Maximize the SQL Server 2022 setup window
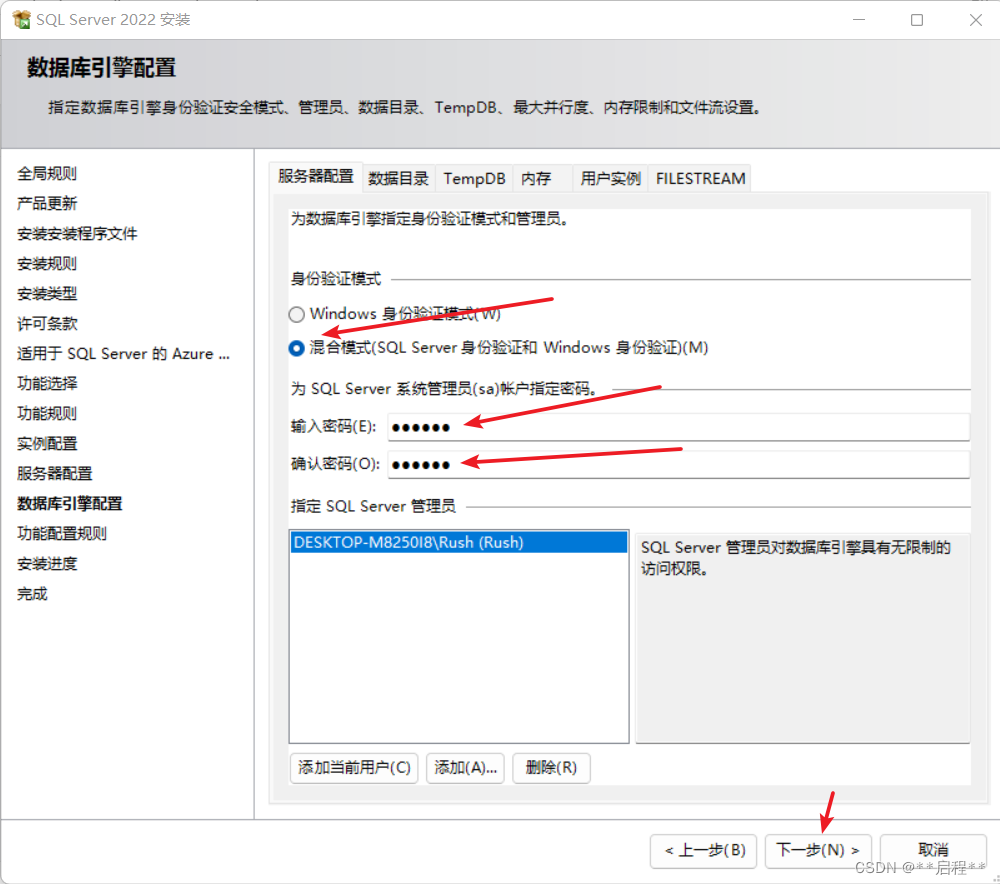Image resolution: width=1000 pixels, height=884 pixels. tap(917, 20)
